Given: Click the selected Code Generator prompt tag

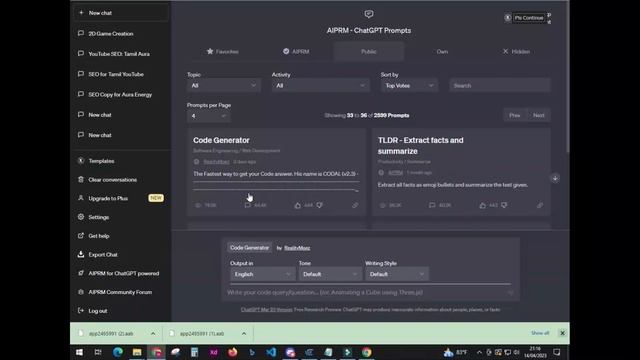Looking at the screenshot, I should tap(249, 248).
